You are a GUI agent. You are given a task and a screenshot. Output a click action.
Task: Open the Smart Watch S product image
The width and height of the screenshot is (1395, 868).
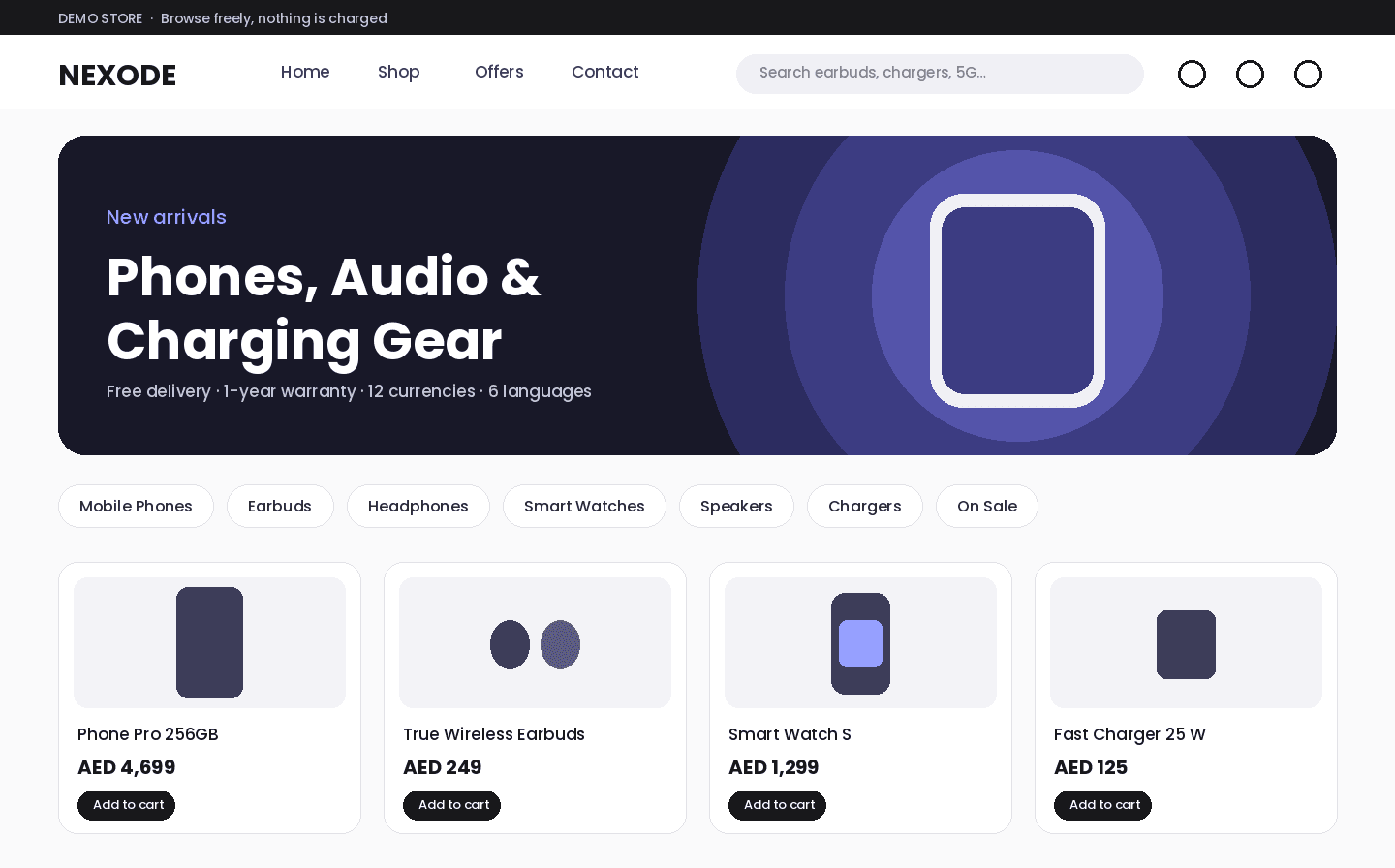coord(860,642)
